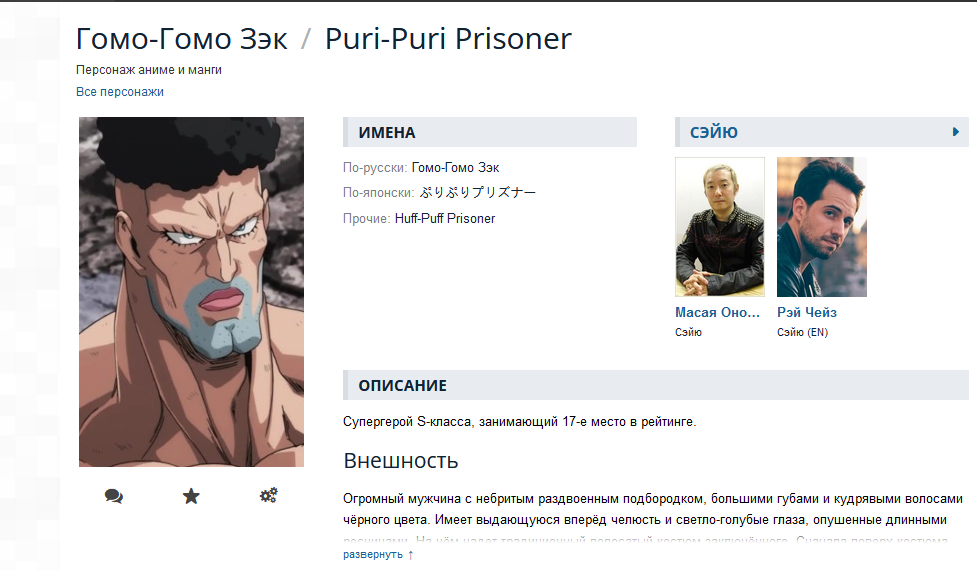Screen dimensions: 977x571
Task: Open the gears edit icon below poster
Action: point(269,496)
